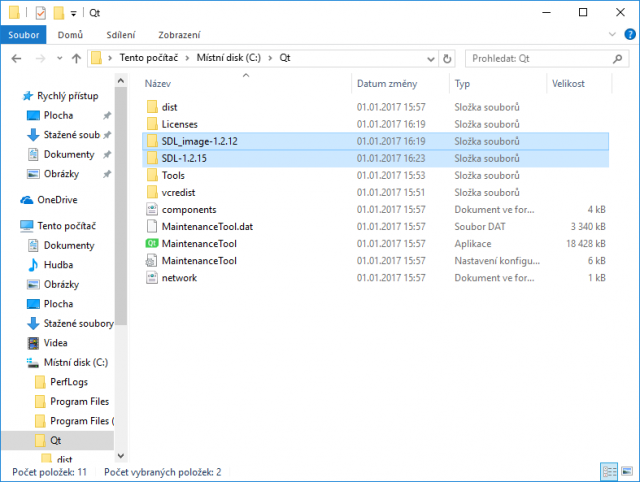This screenshot has width=640, height=482.
Task: Open Quick Access Toolbar customize dropdown
Action: (73, 14)
